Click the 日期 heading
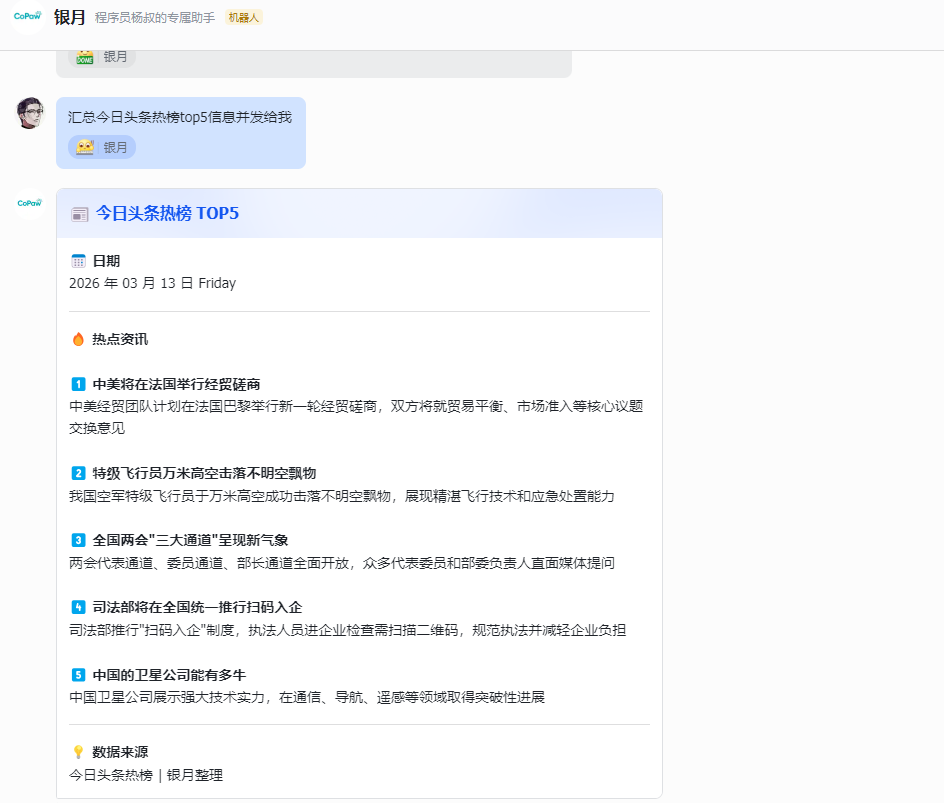This screenshot has height=803, width=944. pyautogui.click(x=107, y=261)
